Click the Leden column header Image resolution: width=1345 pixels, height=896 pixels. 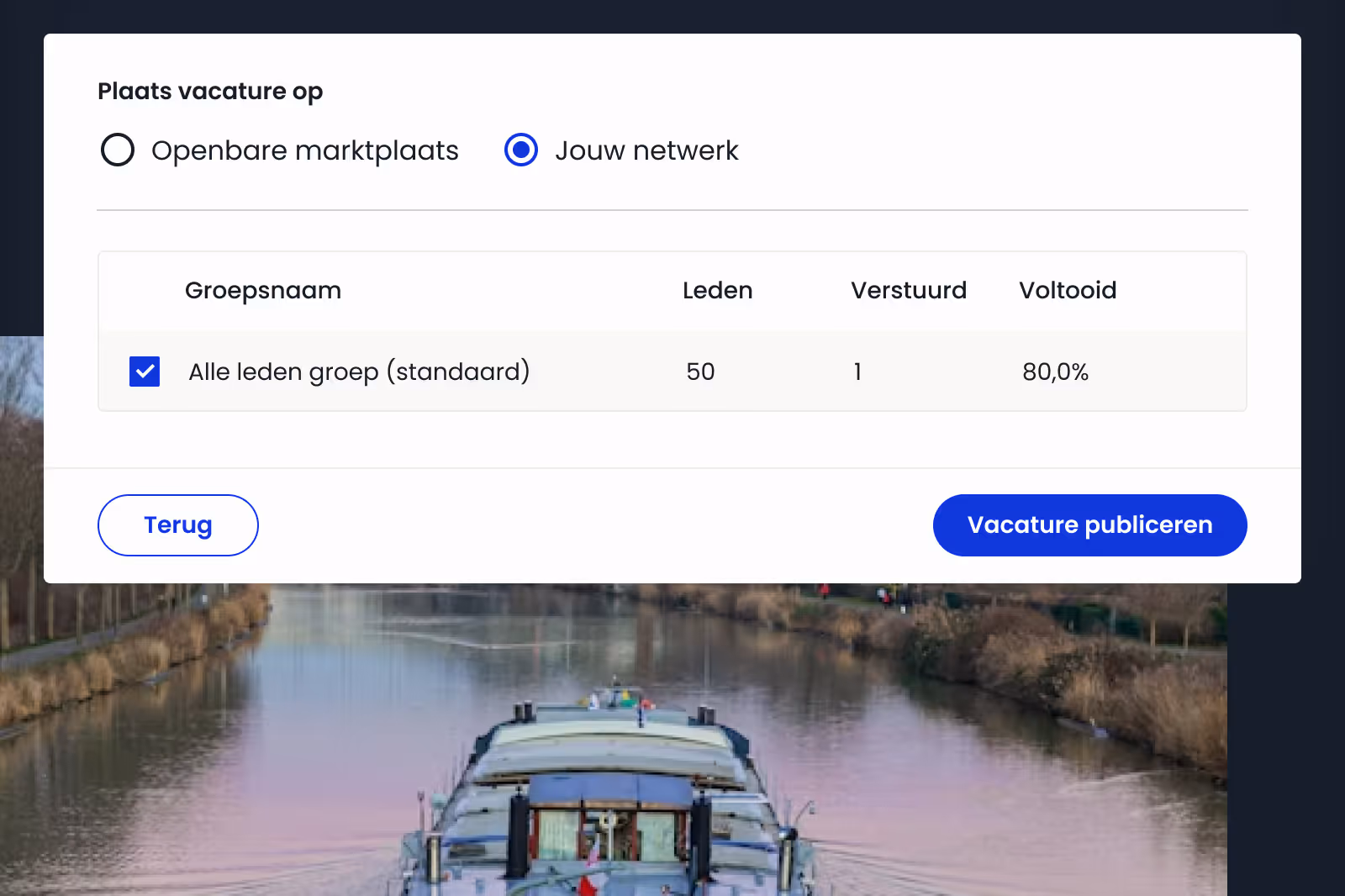click(x=717, y=291)
